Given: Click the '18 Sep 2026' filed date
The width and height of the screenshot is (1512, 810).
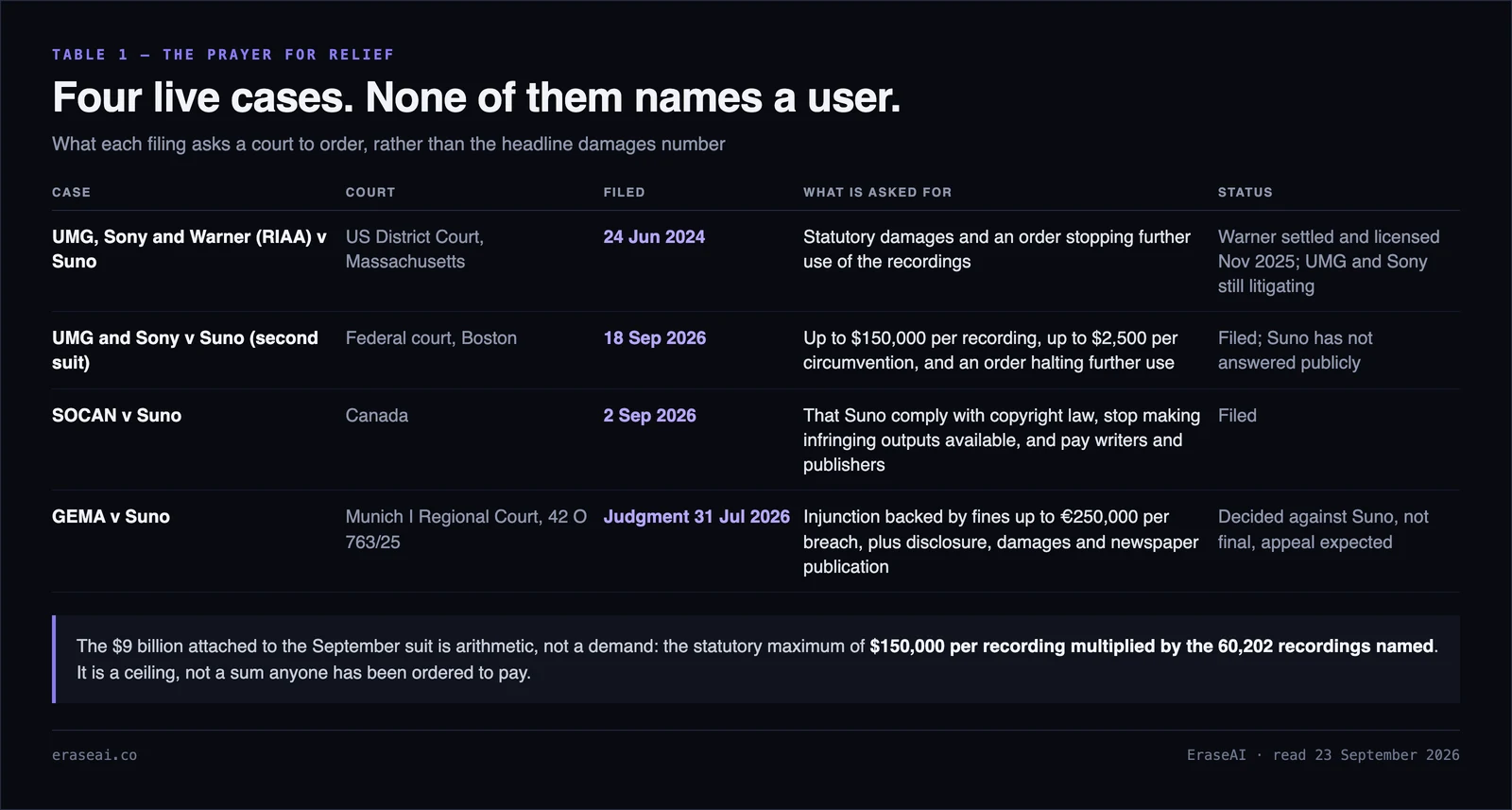Looking at the screenshot, I should (655, 337).
